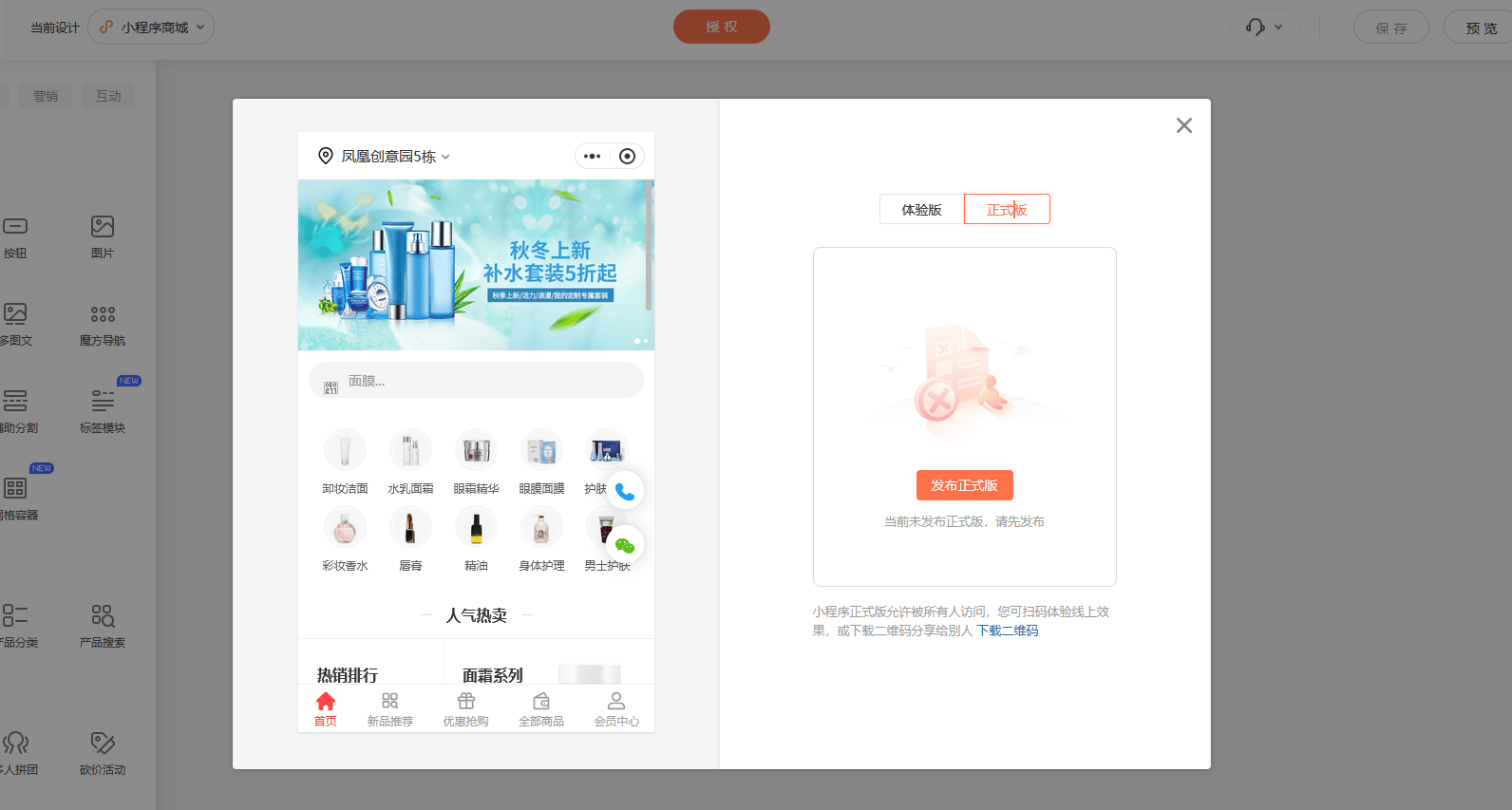Select the 卸妆洁面 category icon
Viewport: 1512px width, 810px height.
tap(345, 450)
